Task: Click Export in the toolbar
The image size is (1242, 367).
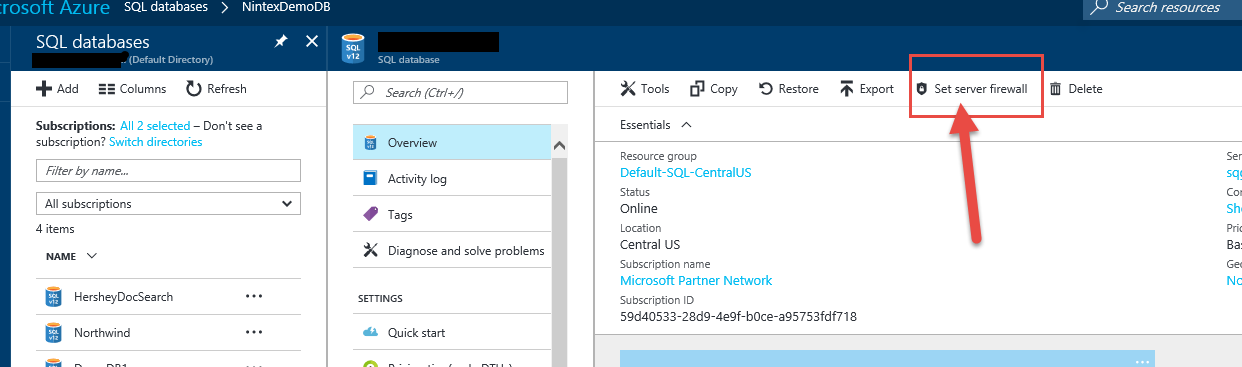Action: [x=867, y=89]
